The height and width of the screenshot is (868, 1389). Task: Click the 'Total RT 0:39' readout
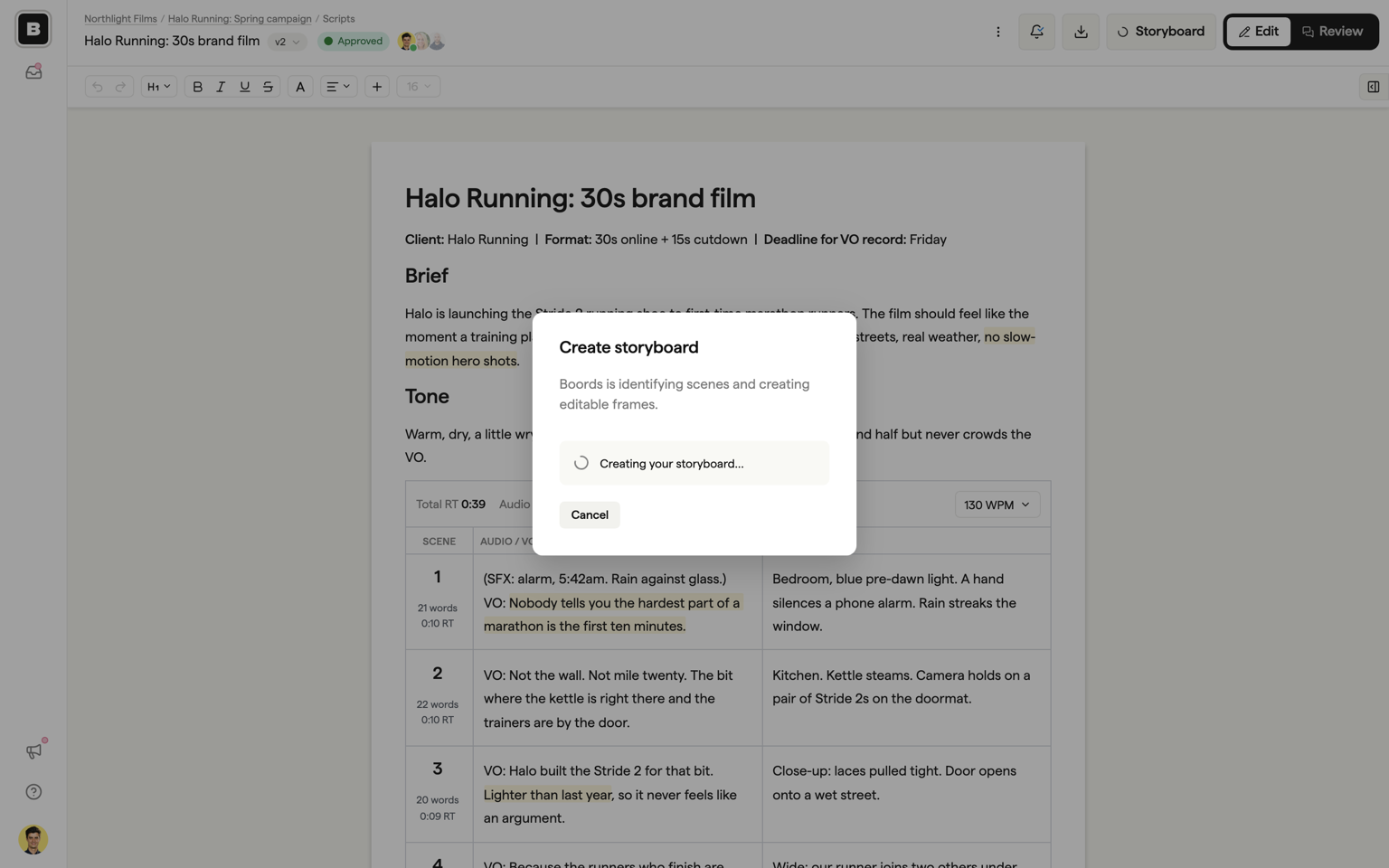pyautogui.click(x=450, y=505)
